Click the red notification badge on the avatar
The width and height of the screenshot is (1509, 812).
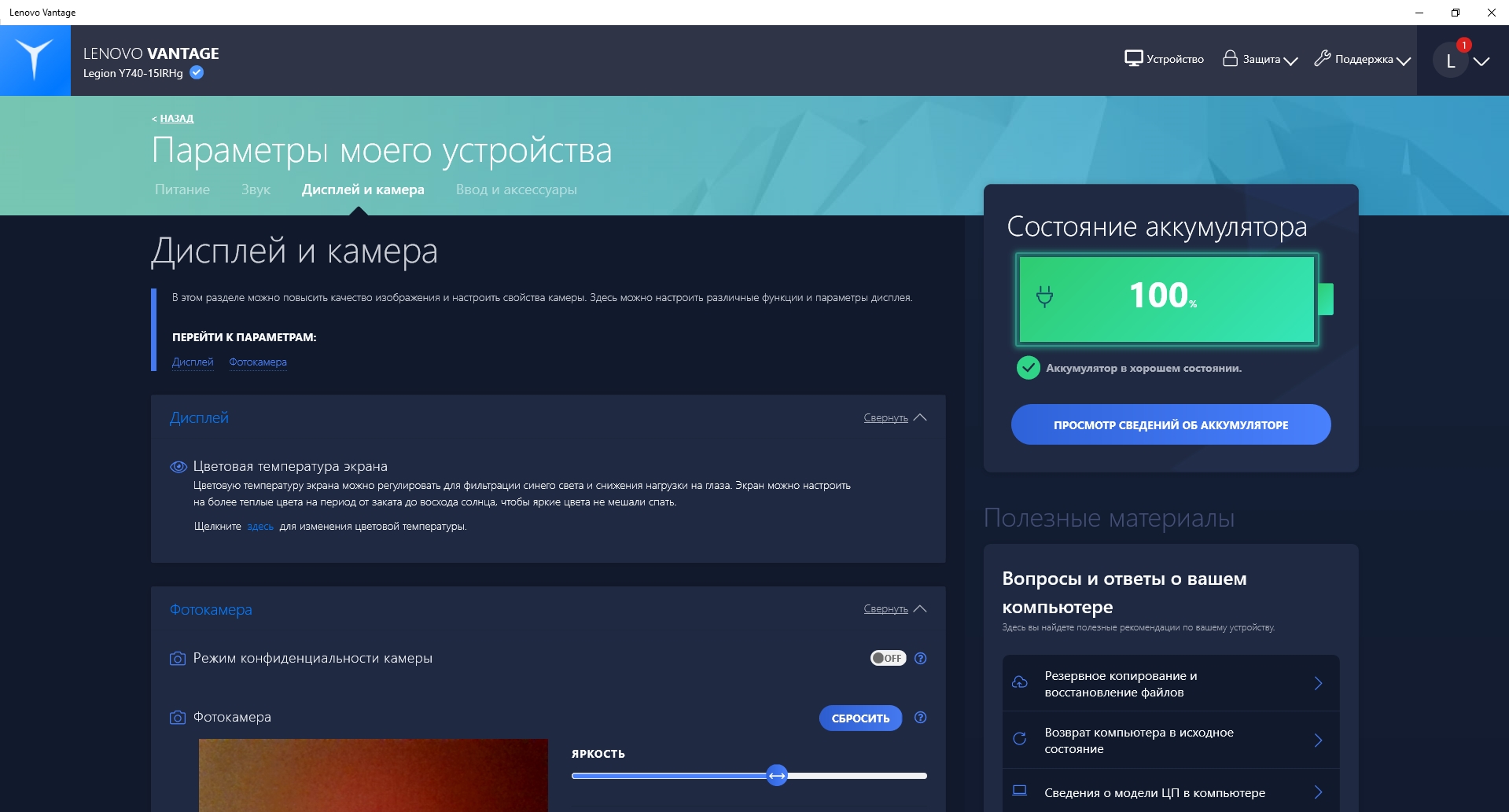coord(1463,45)
